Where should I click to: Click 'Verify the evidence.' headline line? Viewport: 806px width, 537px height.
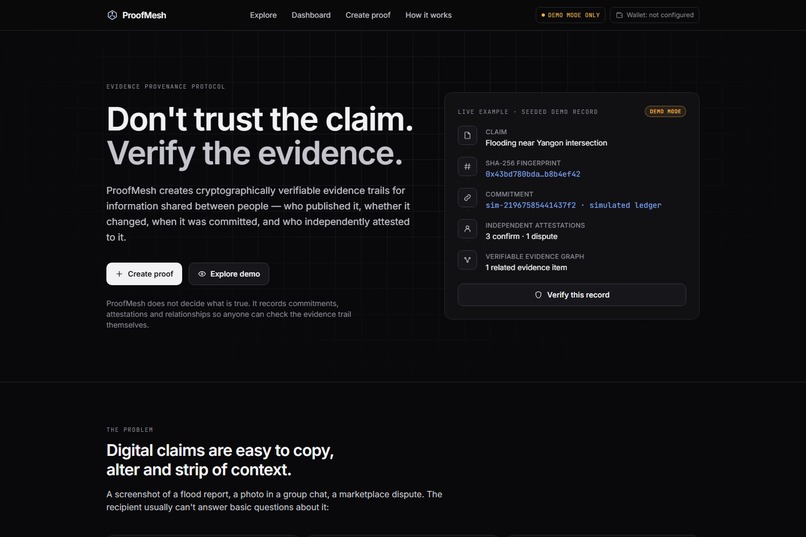pos(254,153)
